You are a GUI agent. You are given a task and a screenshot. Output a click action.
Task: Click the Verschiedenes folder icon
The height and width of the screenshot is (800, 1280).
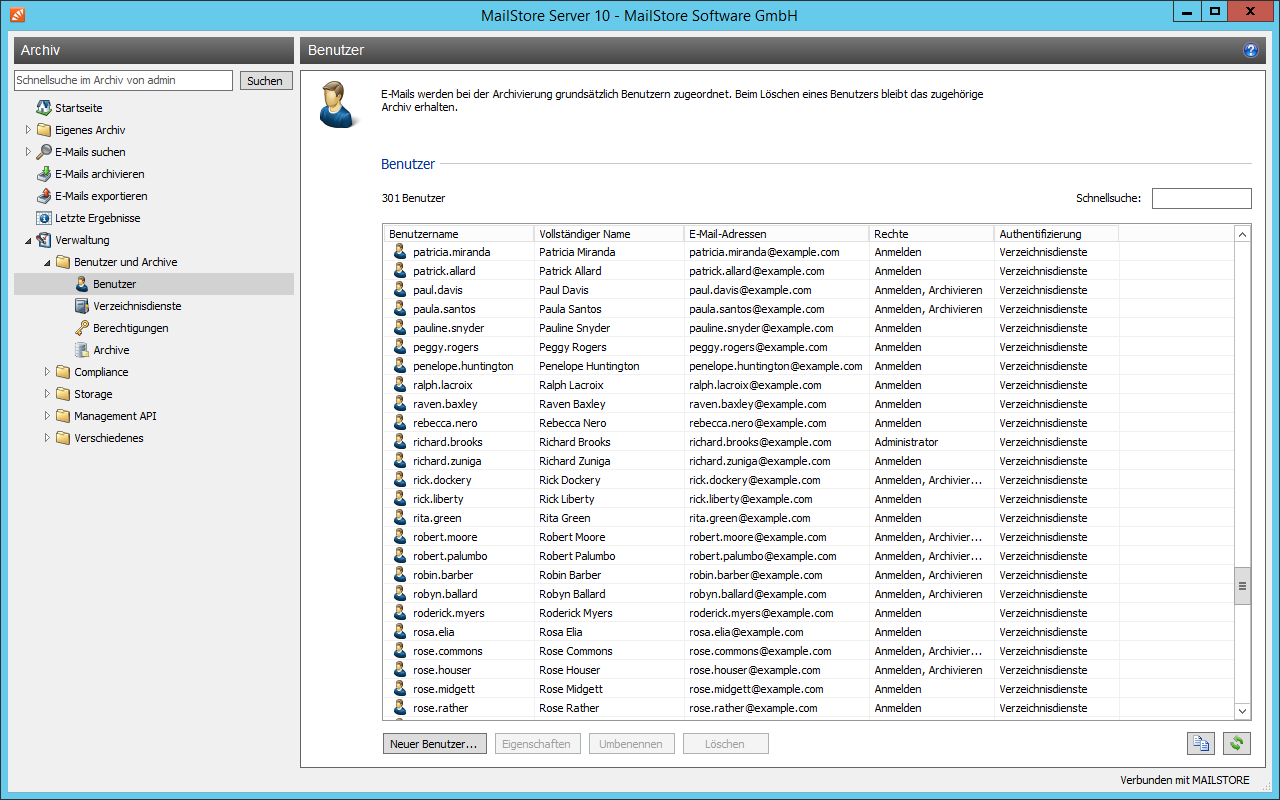62,438
